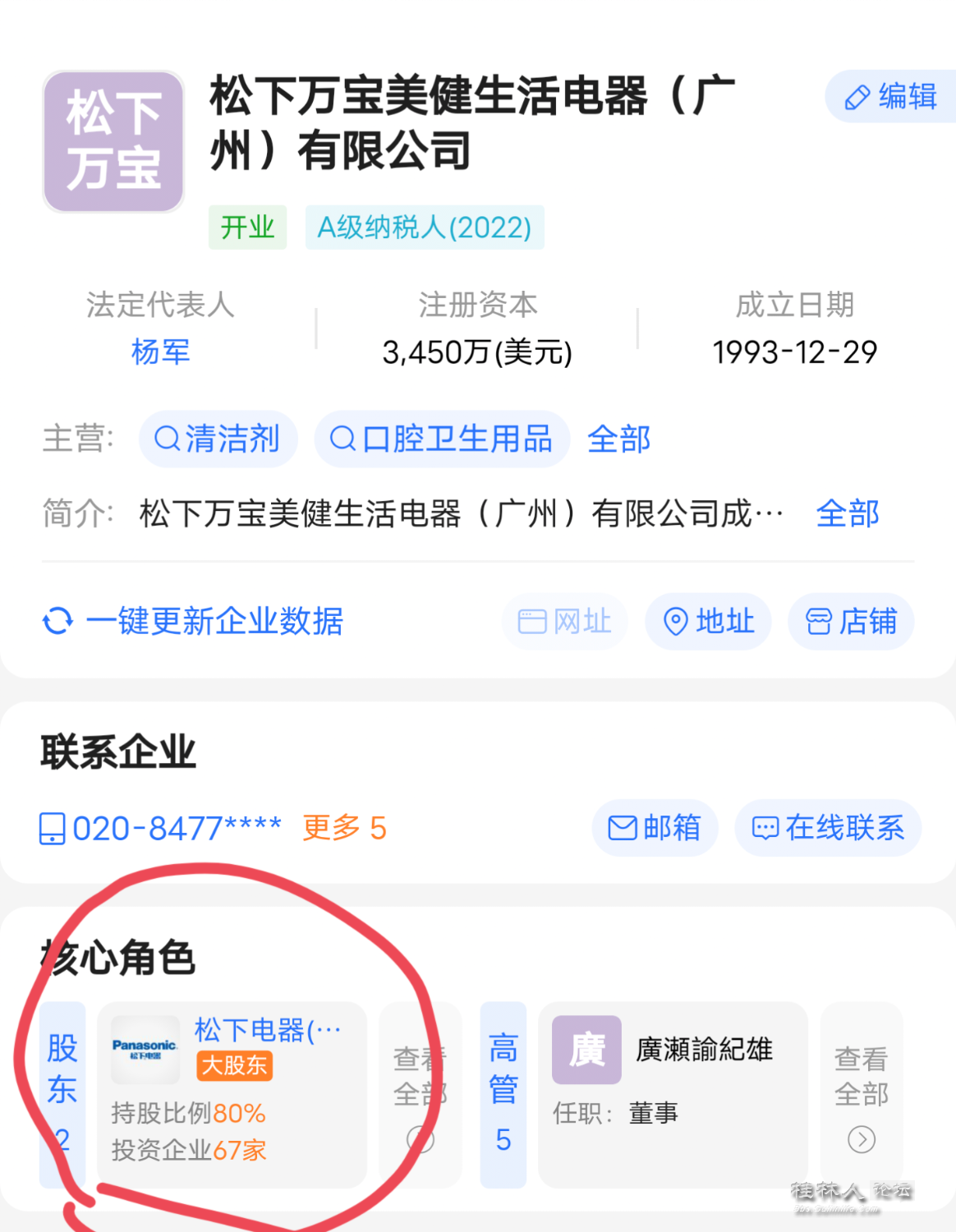Click refresh icon to update enterprise data

pos(57,621)
